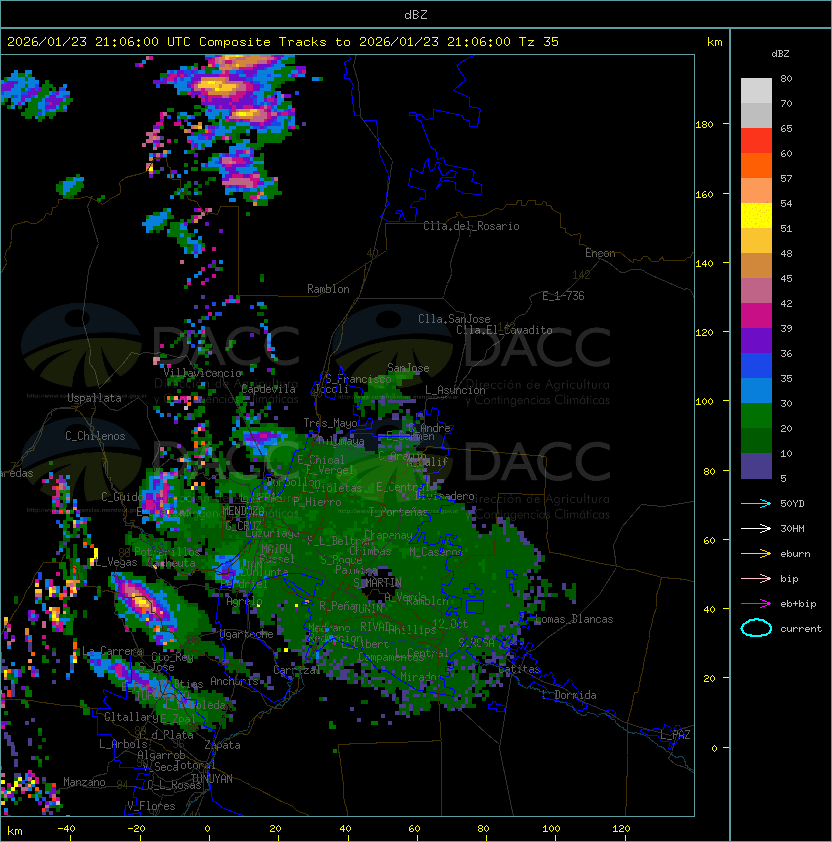Click the 'C_Guido' map label

[x=122, y=497]
